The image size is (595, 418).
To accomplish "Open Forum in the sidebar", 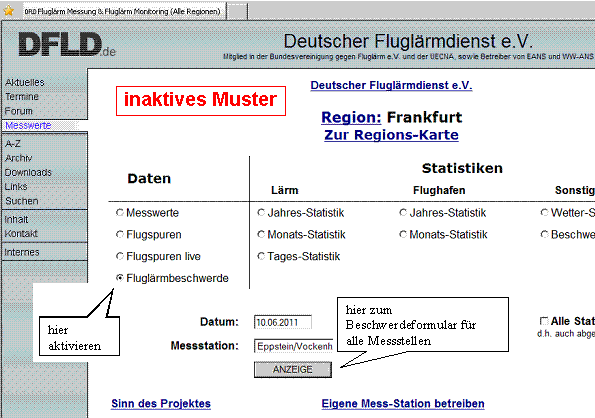I will coord(19,111).
